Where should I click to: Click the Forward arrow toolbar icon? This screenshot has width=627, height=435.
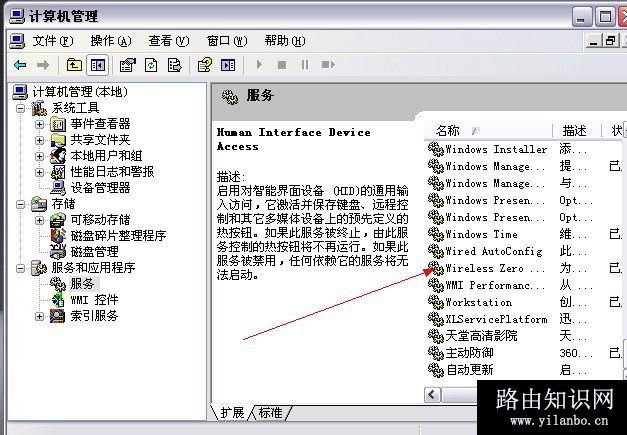[x=42, y=65]
